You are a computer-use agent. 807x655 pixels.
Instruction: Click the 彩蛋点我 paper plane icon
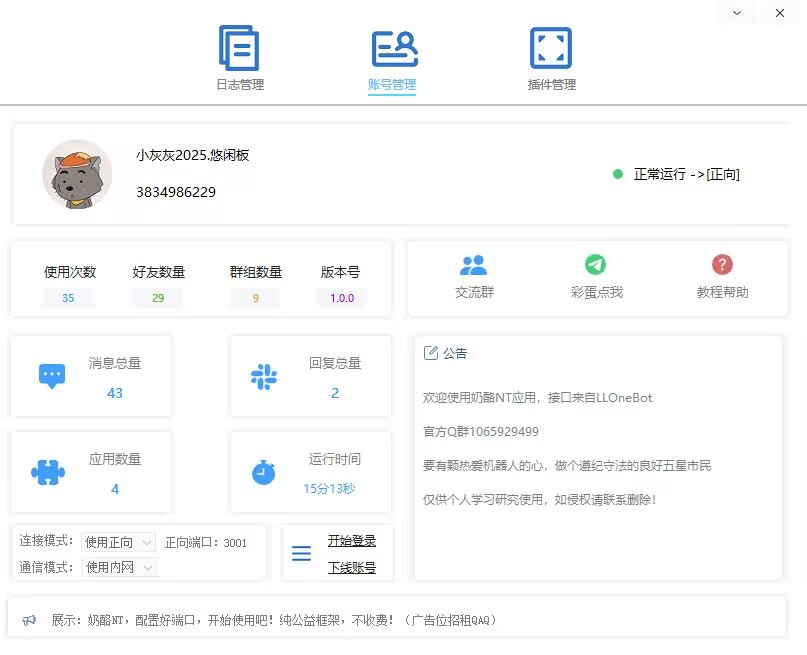point(597,263)
